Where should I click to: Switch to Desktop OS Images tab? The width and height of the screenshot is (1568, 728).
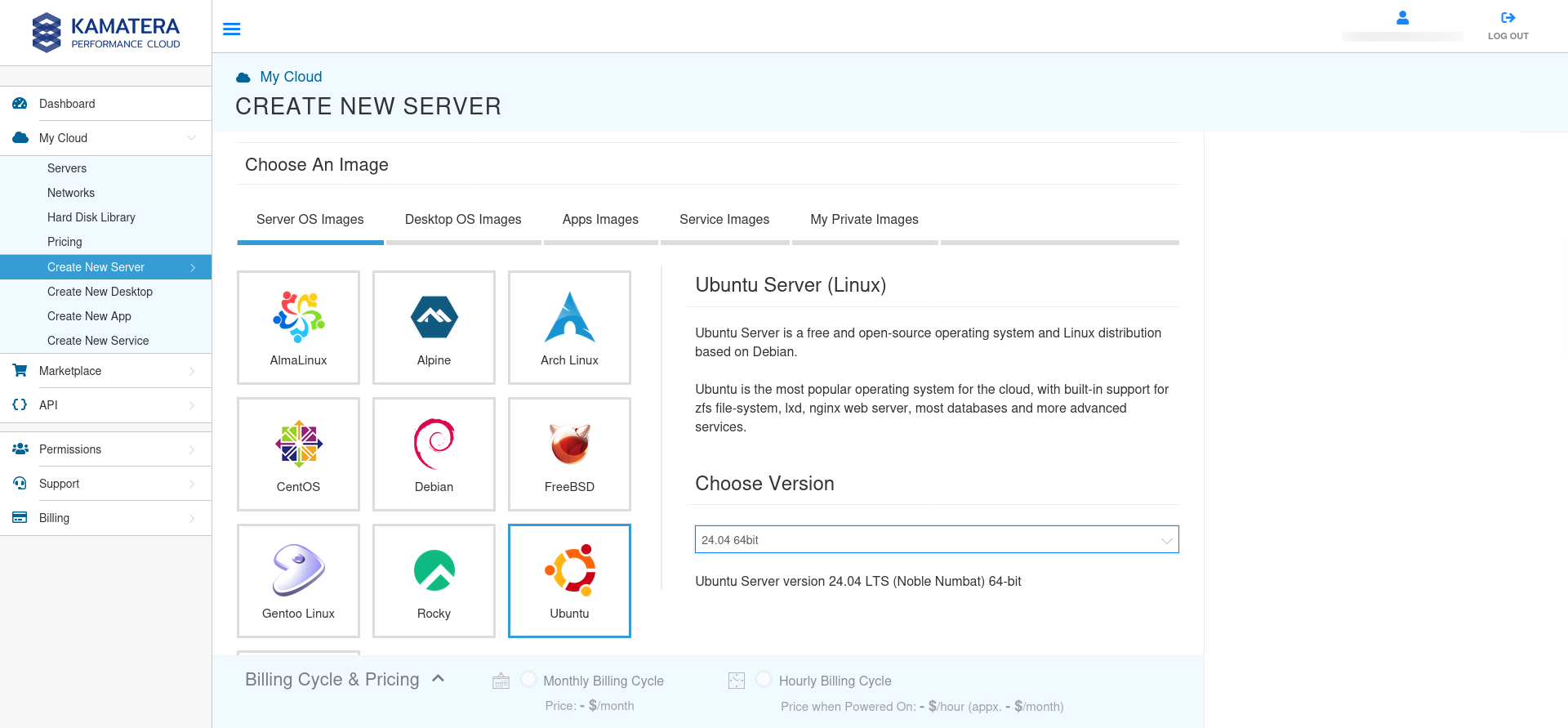[x=463, y=220]
